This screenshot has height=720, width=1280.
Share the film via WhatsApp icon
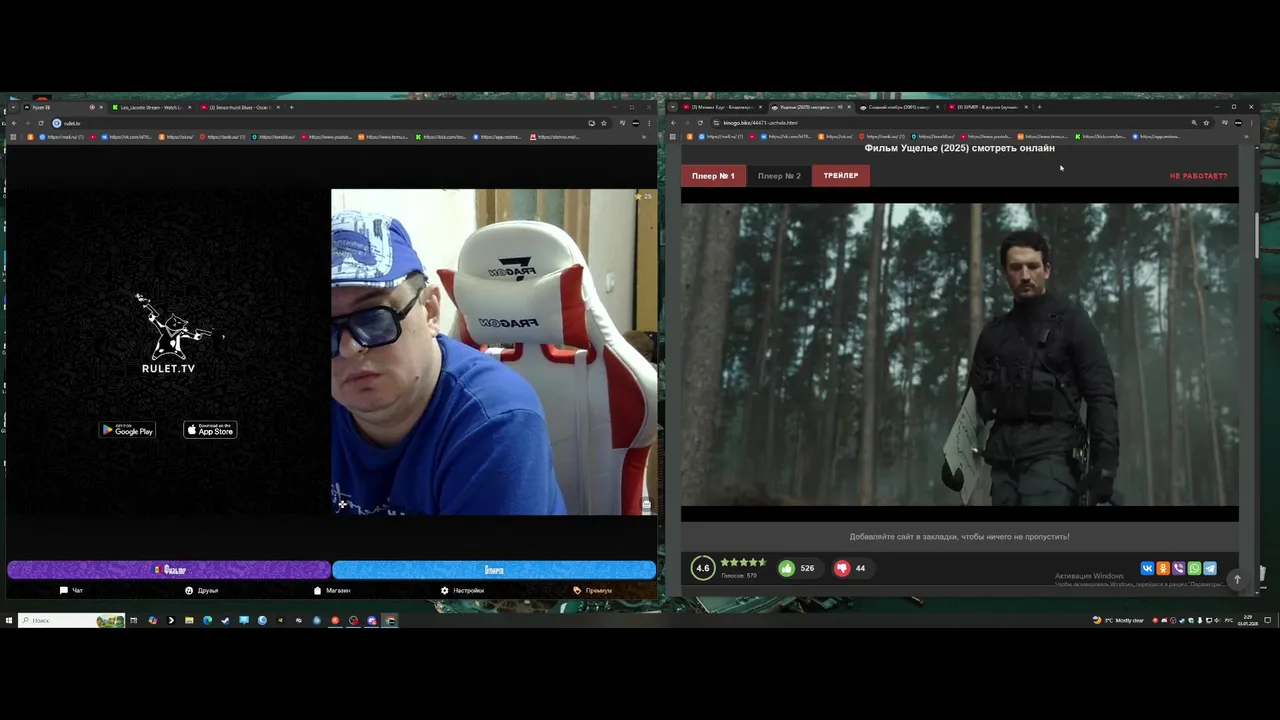click(x=1194, y=568)
